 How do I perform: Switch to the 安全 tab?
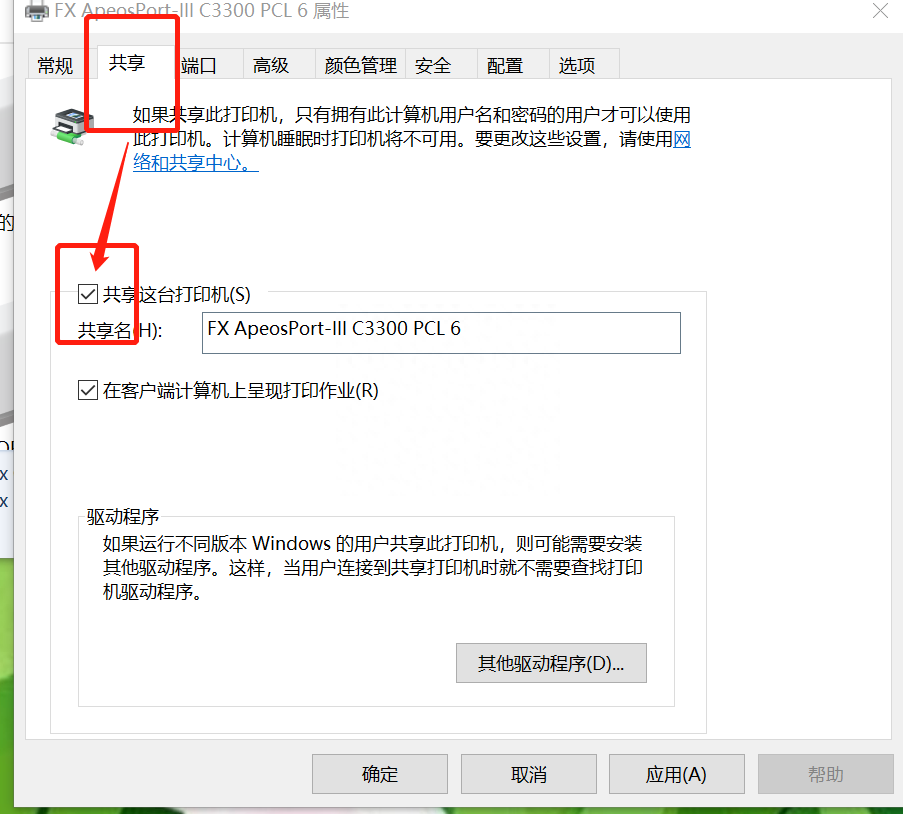coord(433,66)
